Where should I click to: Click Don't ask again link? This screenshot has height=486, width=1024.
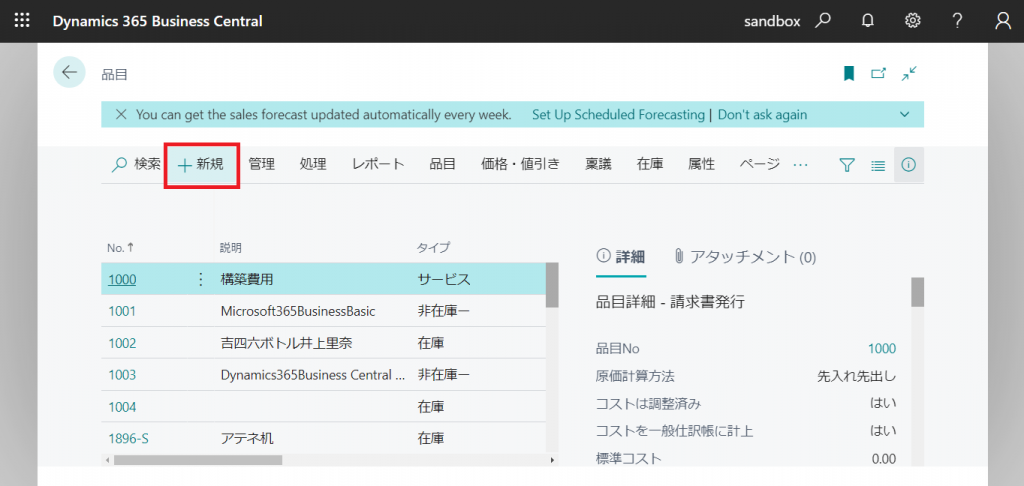762,114
